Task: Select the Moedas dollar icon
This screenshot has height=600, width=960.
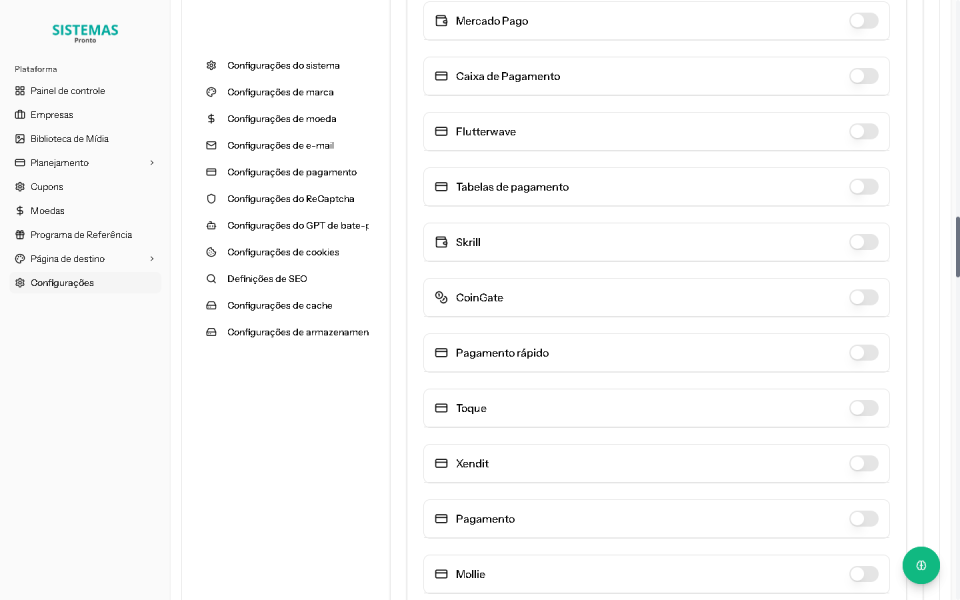Action: click(21, 210)
